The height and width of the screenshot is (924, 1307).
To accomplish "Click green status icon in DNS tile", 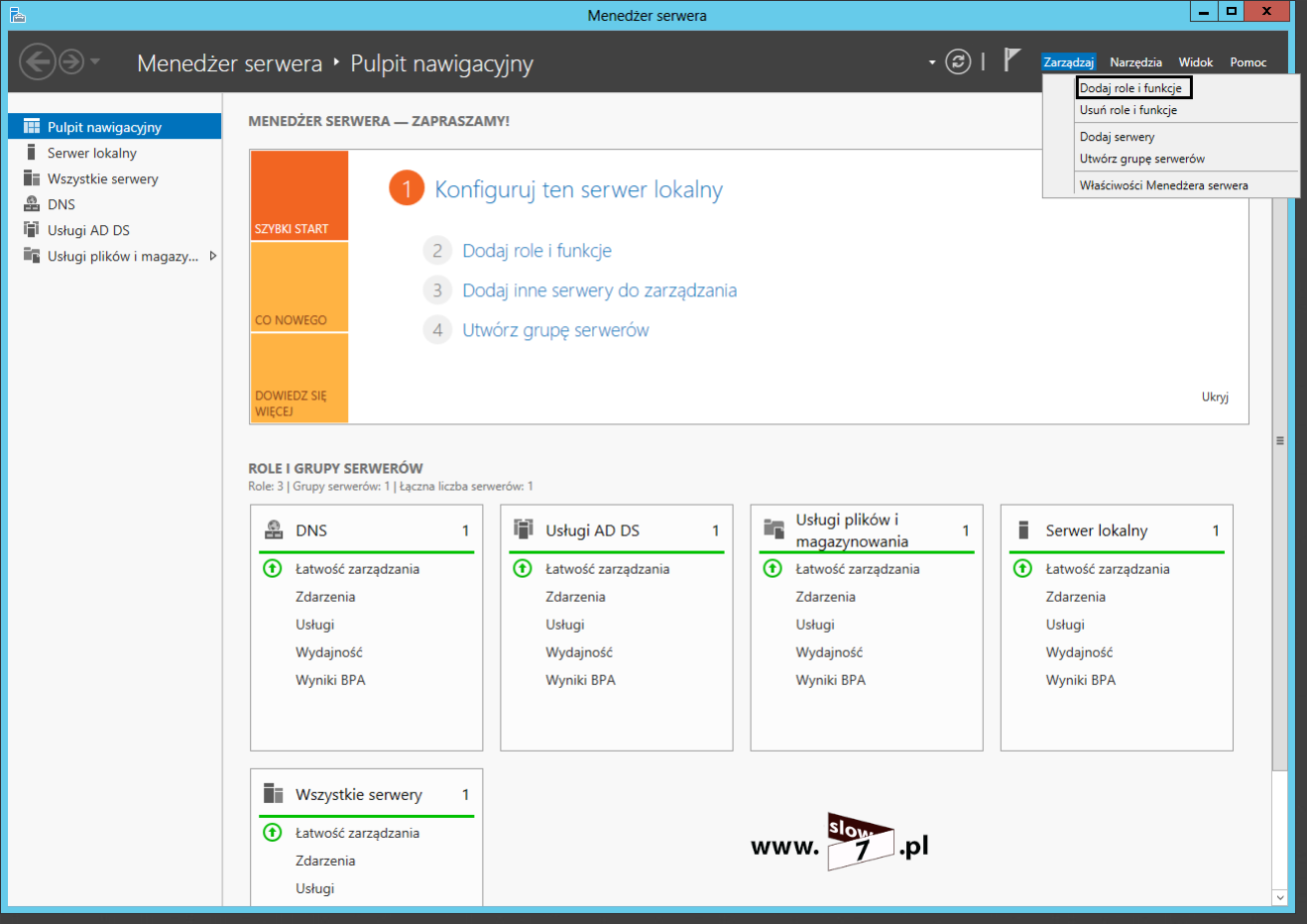I will (273, 568).
